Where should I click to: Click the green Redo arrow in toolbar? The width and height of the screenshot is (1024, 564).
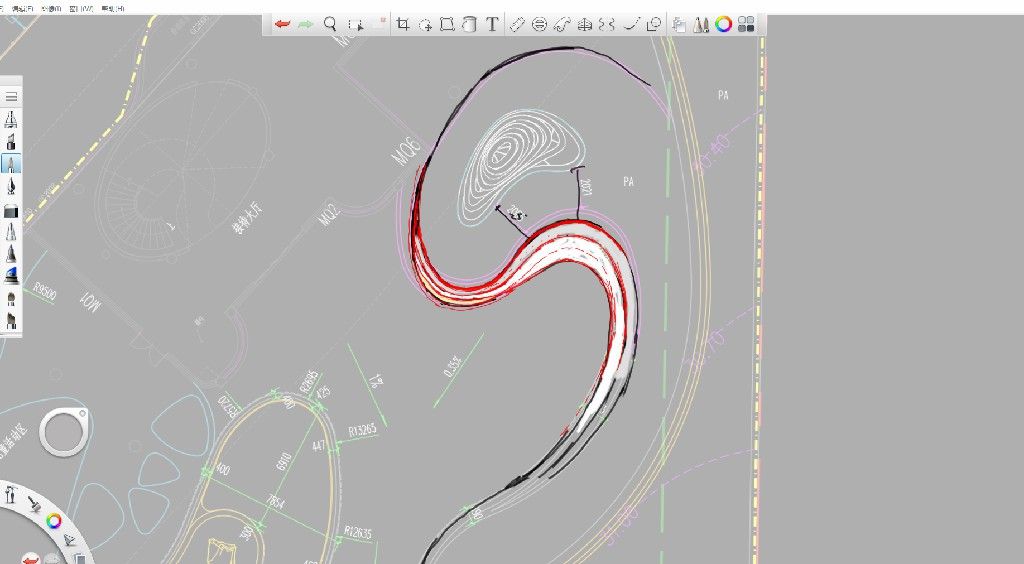(305, 25)
